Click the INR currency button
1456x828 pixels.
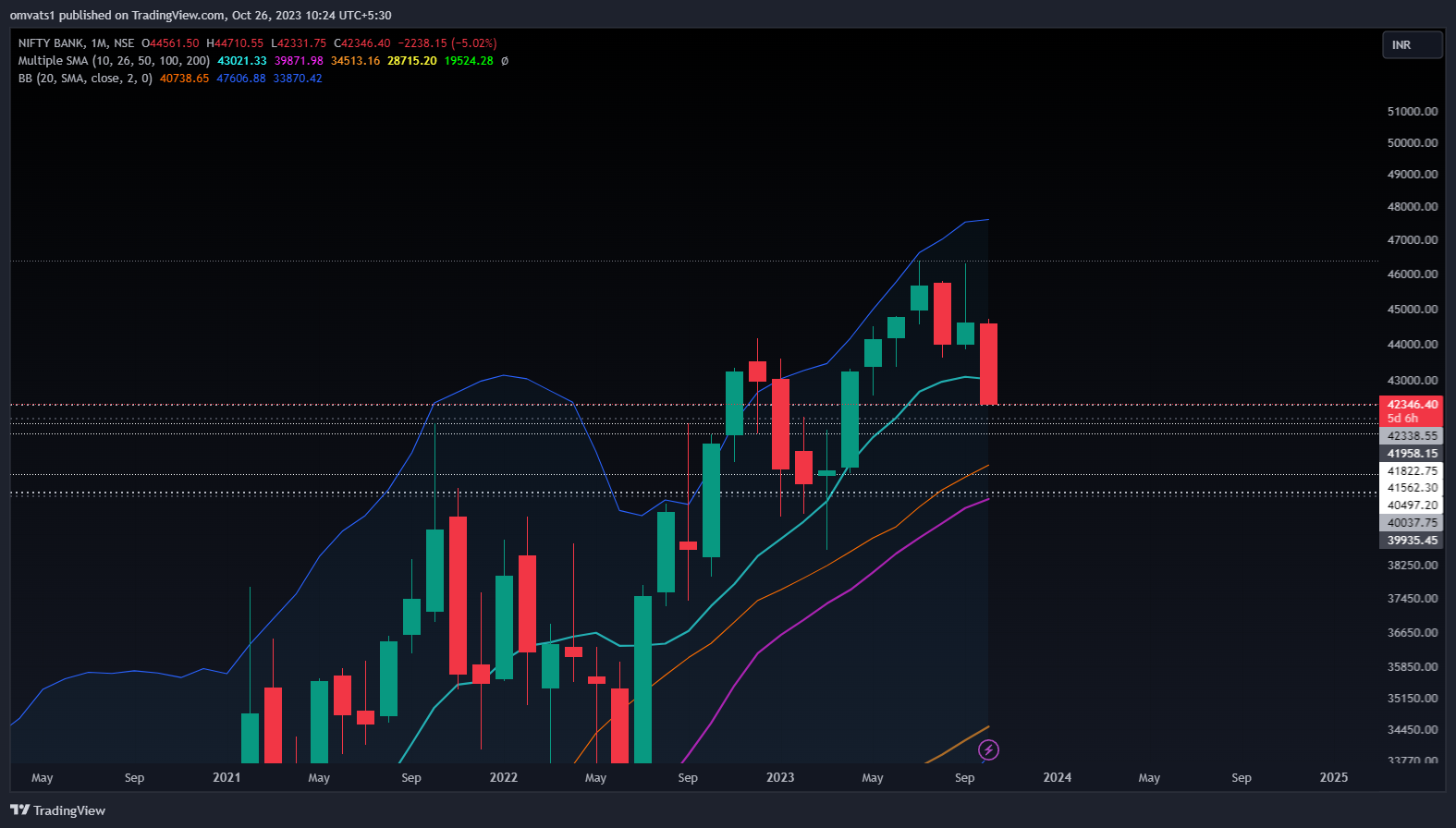[1412, 45]
